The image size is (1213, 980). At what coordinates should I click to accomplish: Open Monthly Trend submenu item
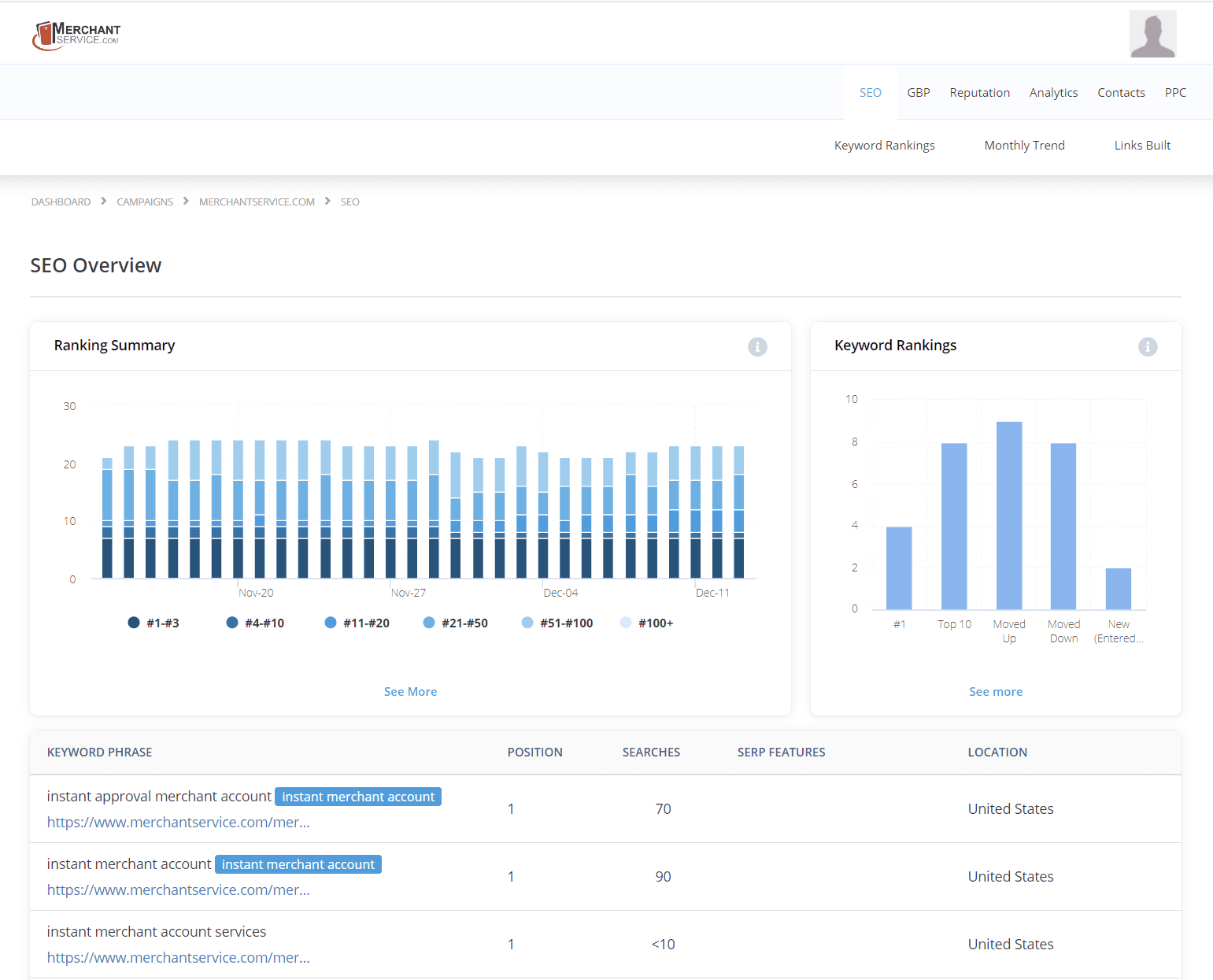(1024, 145)
